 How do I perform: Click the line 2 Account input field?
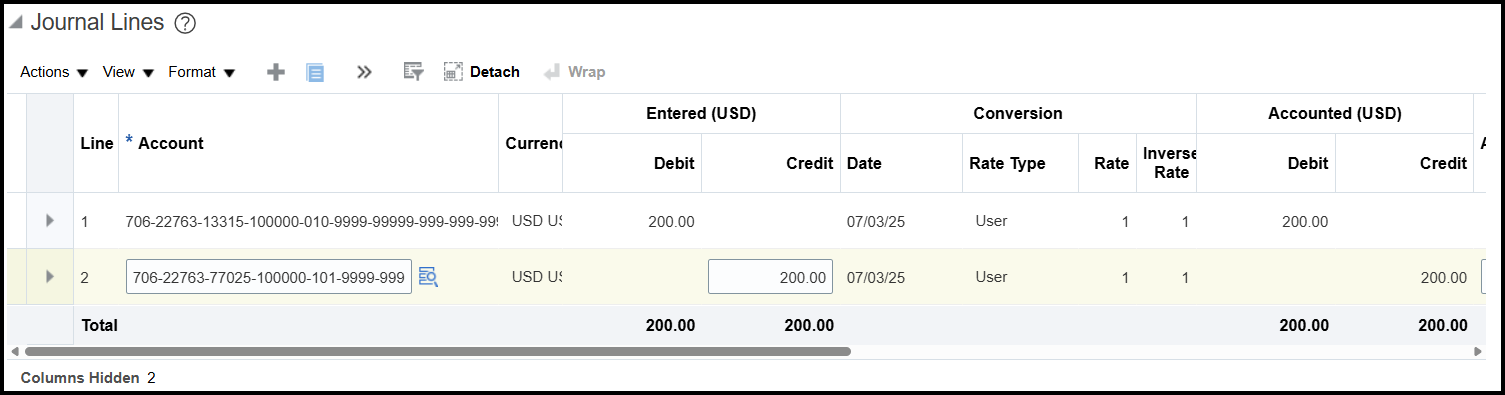[x=269, y=277]
